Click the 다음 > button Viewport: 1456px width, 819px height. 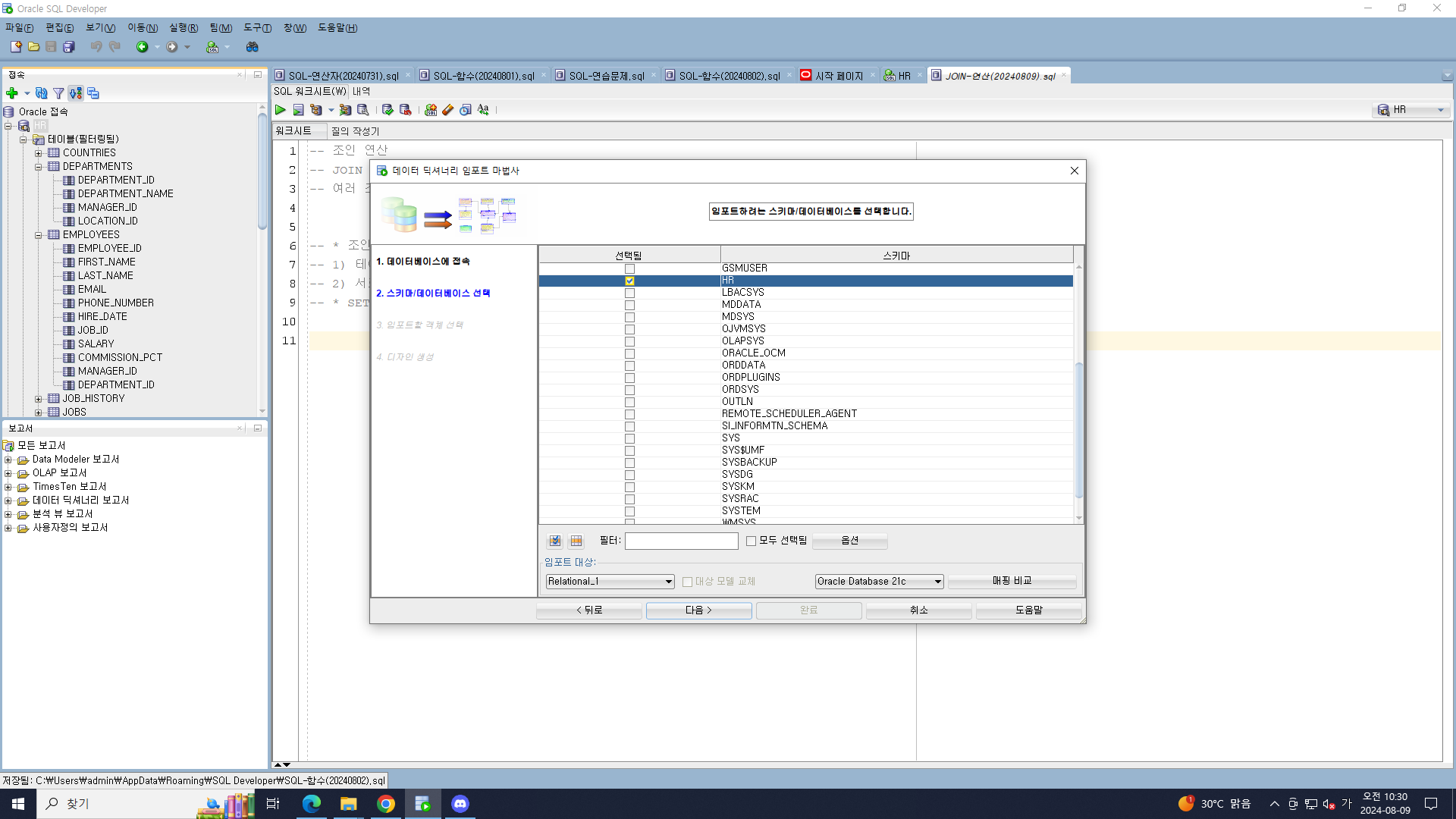pyautogui.click(x=698, y=610)
